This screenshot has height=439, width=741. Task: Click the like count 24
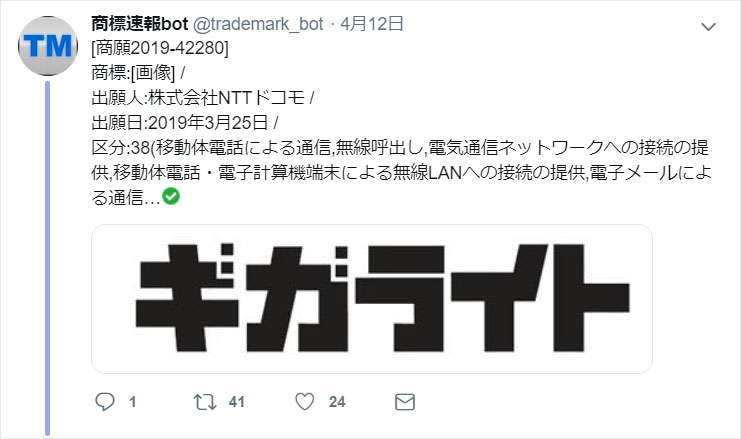point(337,402)
